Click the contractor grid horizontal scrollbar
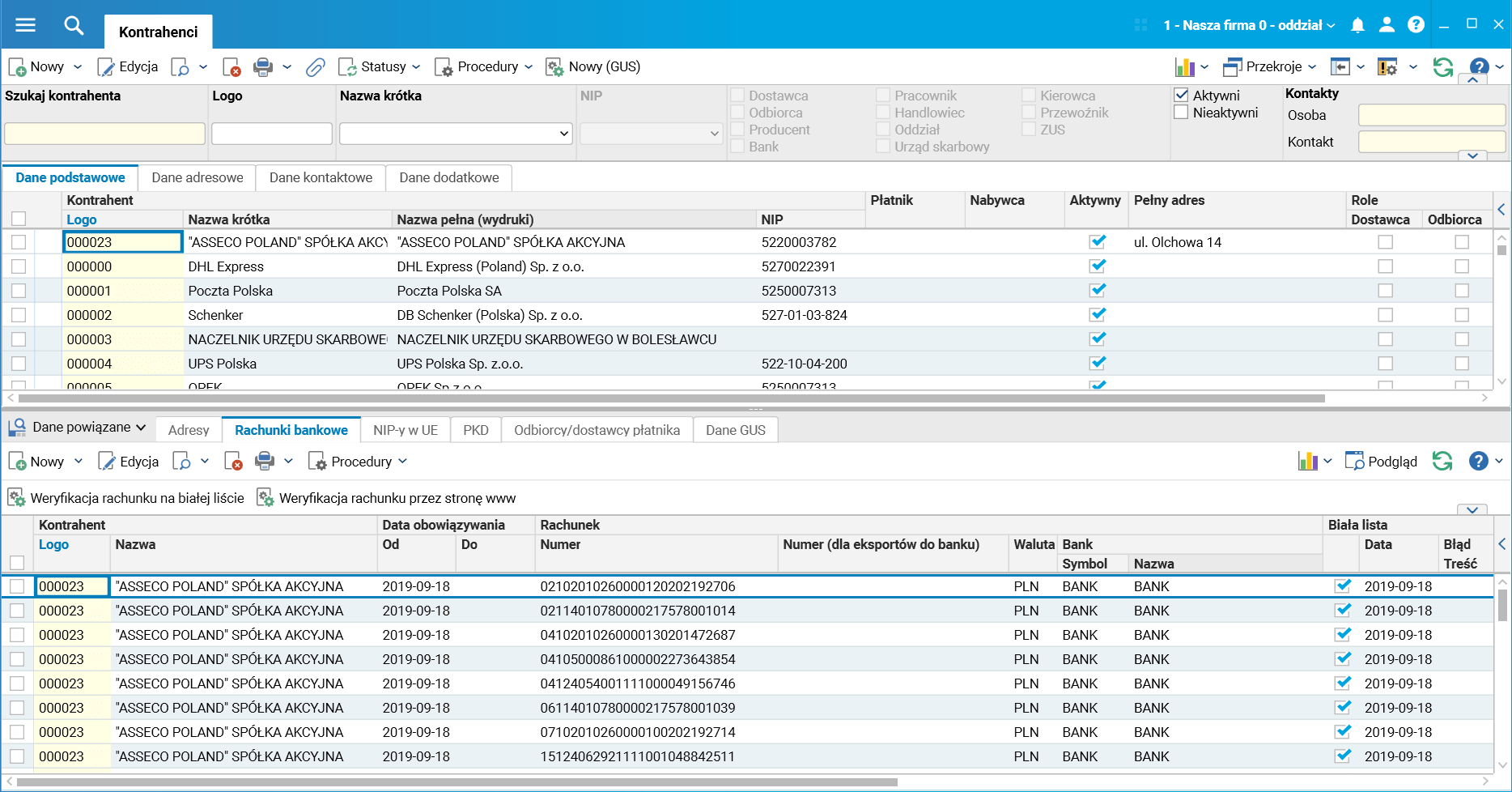1512x792 pixels. pyautogui.click(x=670, y=398)
